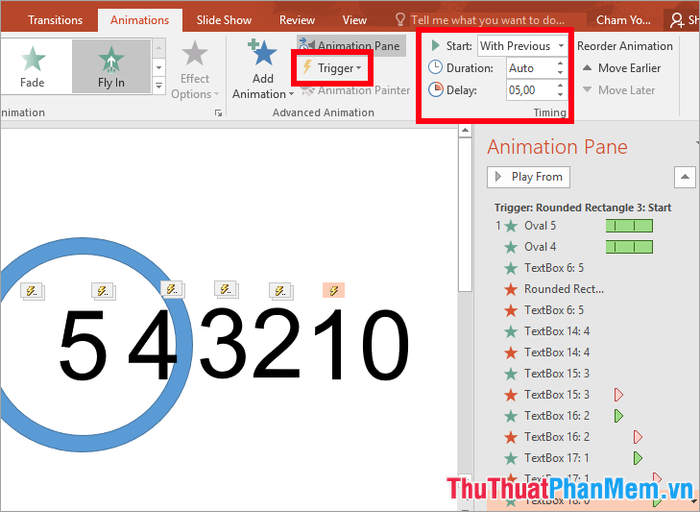The width and height of the screenshot is (700, 512).
Task: Increase Delay with up spinner arrow
Action: point(561,86)
